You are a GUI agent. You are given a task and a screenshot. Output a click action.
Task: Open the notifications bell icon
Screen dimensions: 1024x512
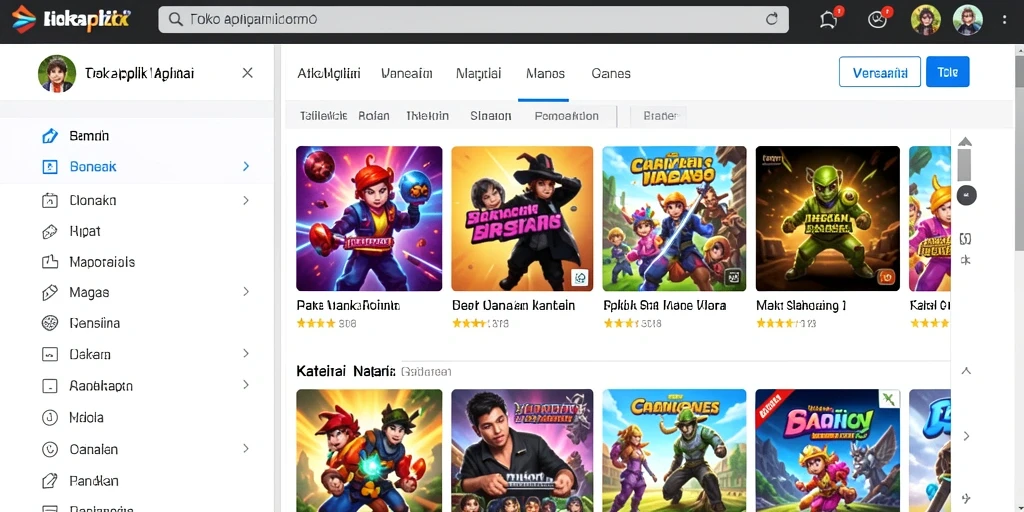click(x=829, y=20)
